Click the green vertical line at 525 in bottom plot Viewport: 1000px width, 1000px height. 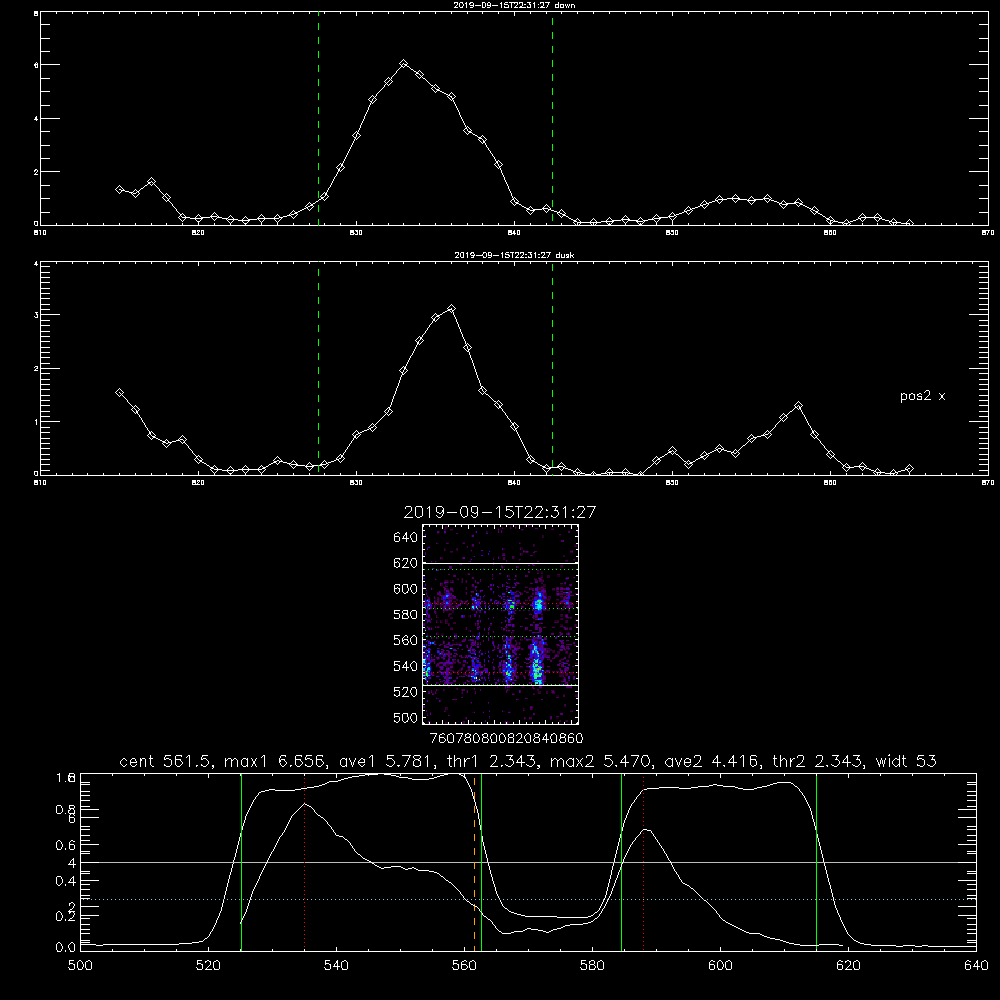(241, 862)
